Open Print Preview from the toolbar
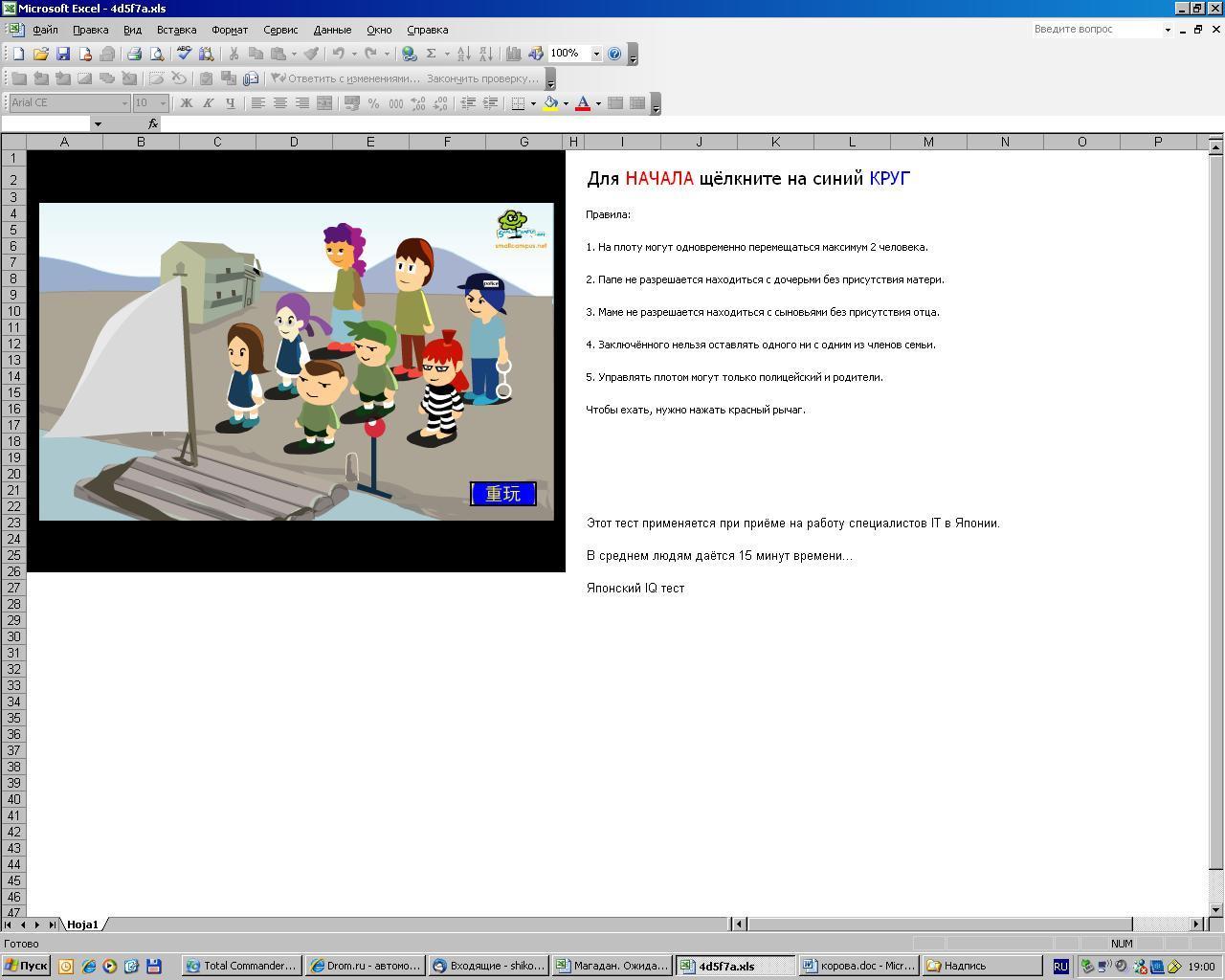Image resolution: width=1225 pixels, height=980 pixels. coord(157,55)
